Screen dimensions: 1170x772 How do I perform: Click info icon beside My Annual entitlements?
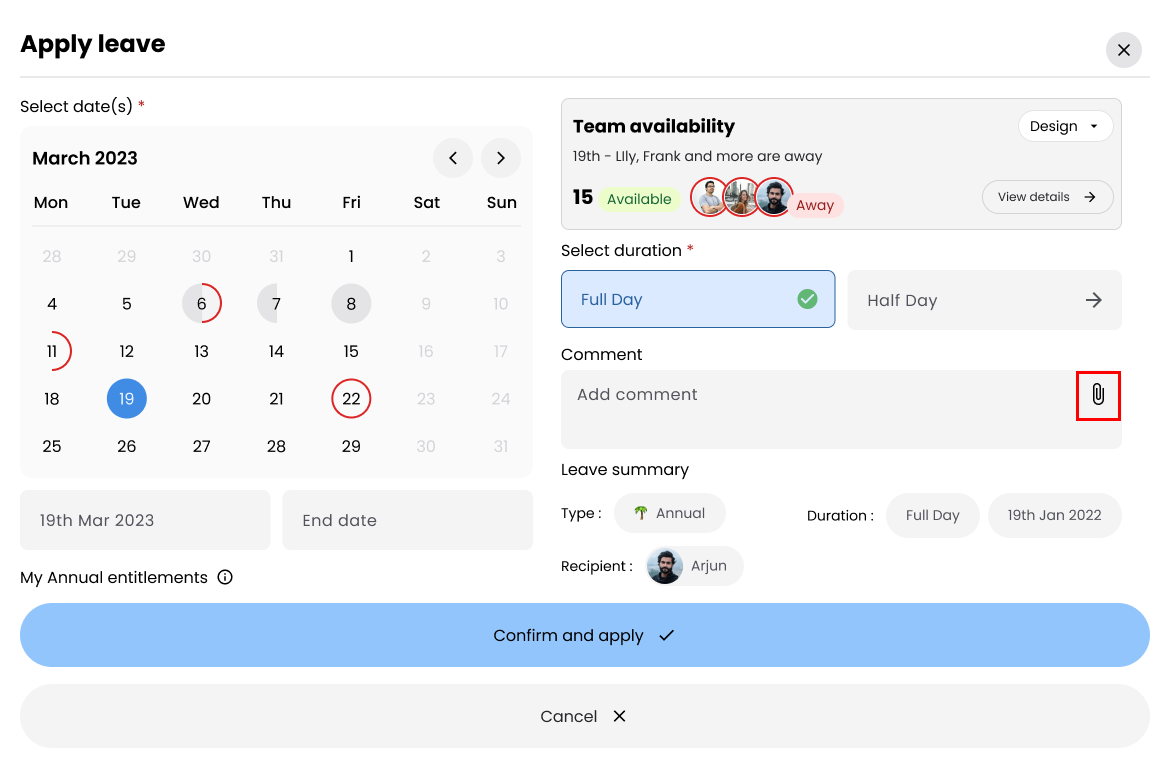[x=225, y=577]
